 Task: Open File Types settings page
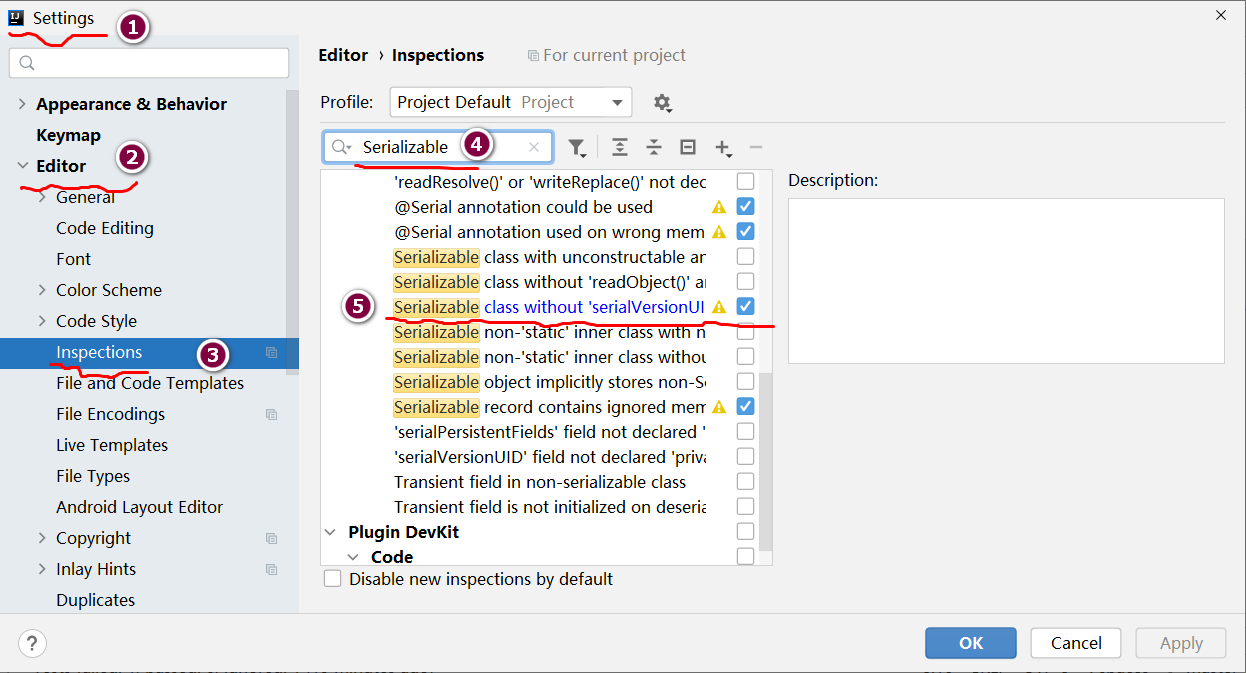coord(93,476)
